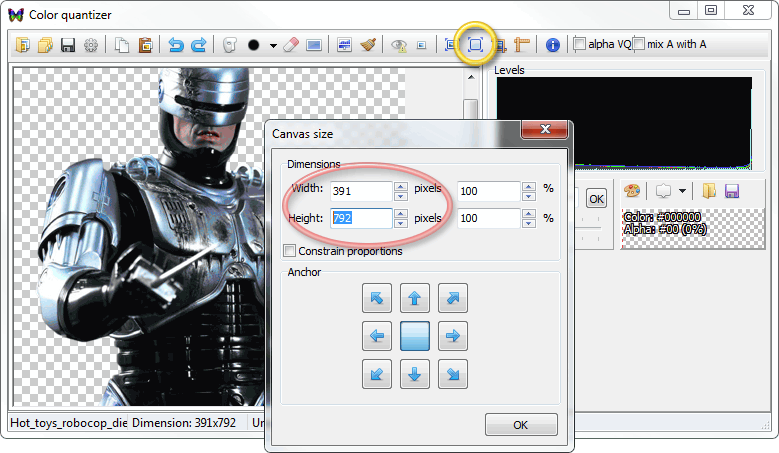
Task: Click the small image thumbnail toolbar icon
Action: click(x=421, y=45)
